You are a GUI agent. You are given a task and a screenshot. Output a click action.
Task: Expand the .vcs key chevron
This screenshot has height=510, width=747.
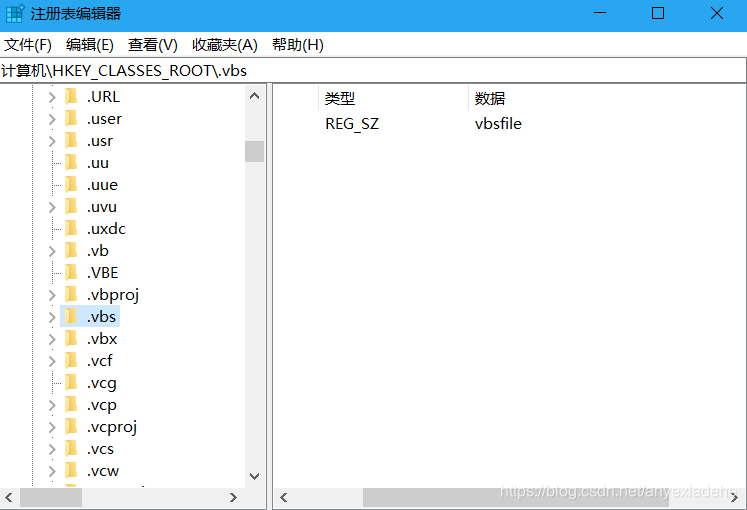tap(52, 449)
